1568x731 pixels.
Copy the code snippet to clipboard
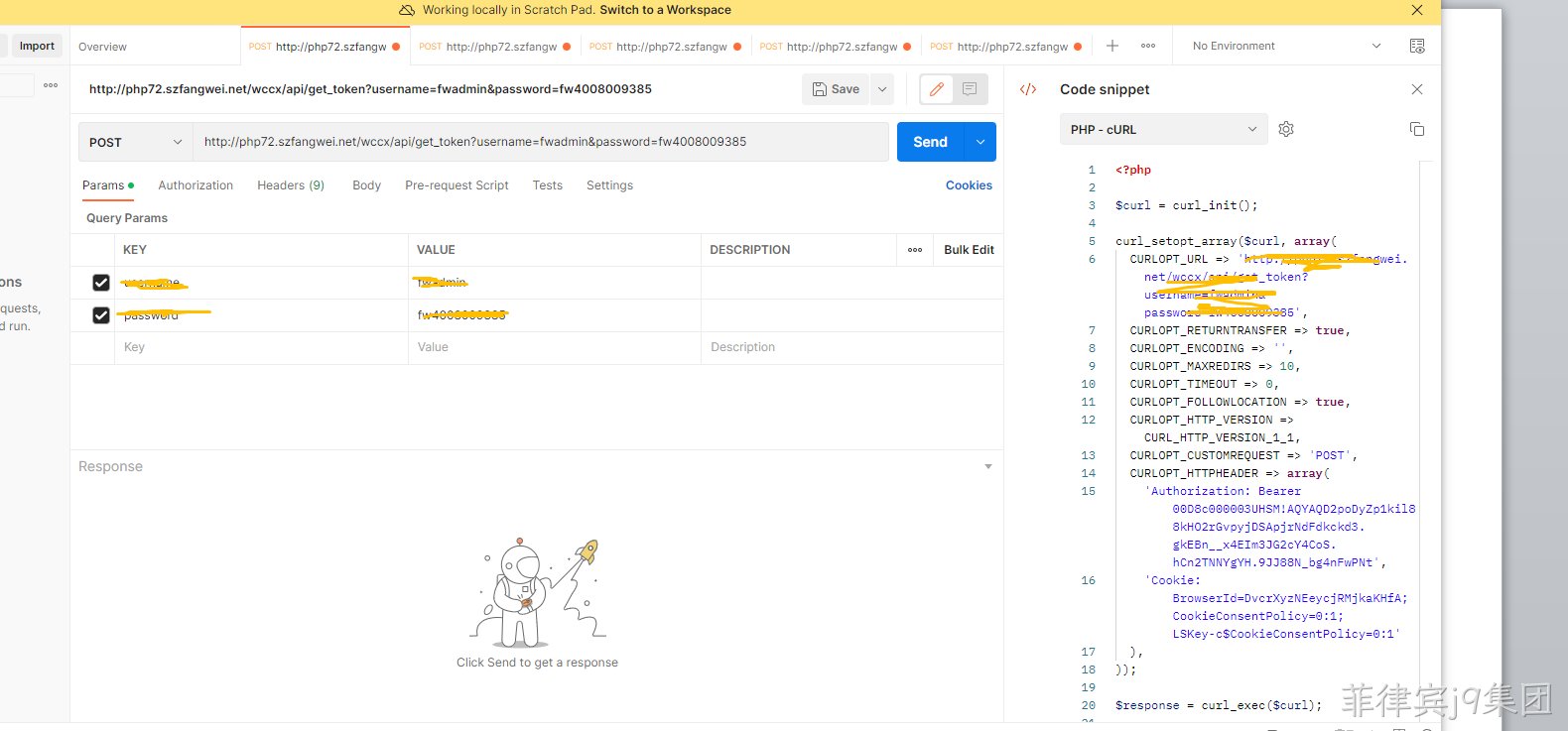pos(1417,129)
